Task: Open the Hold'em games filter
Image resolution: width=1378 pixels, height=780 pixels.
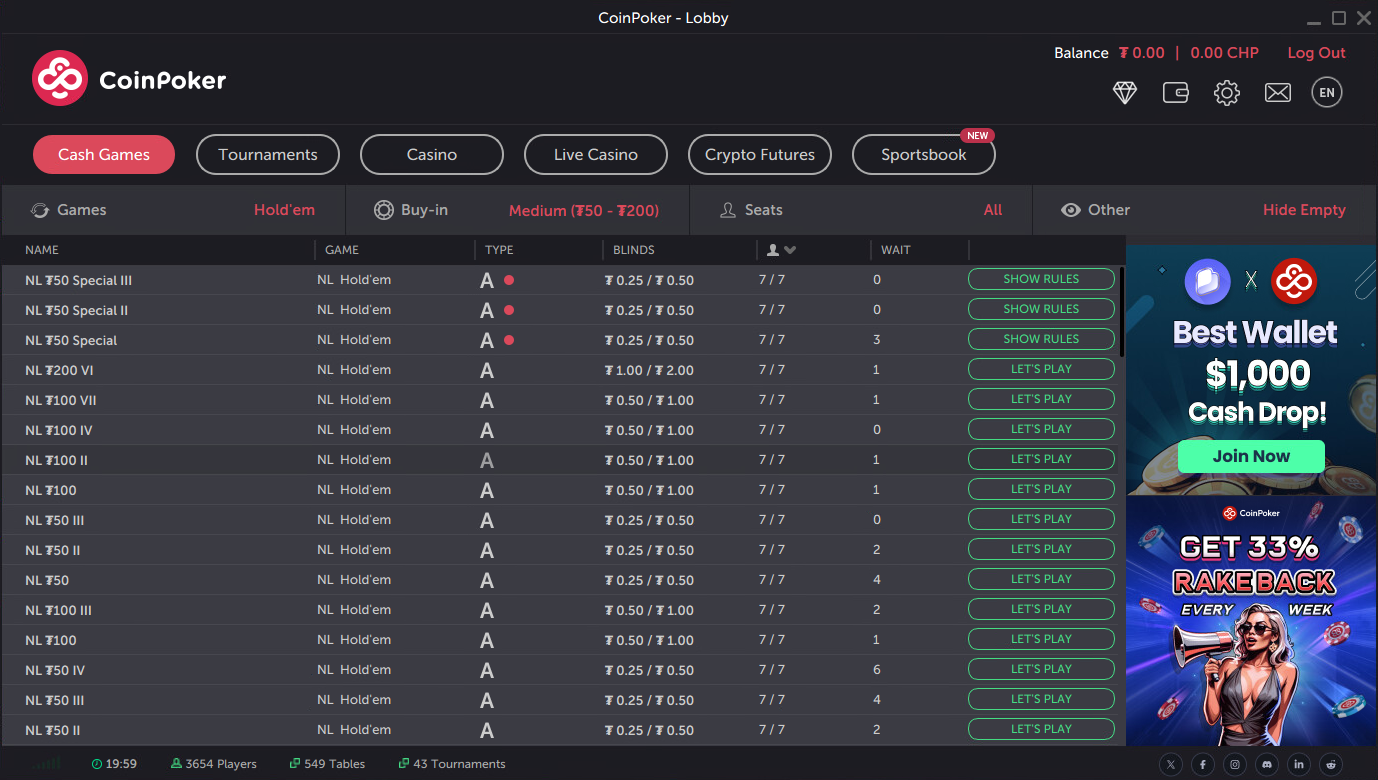Action: pos(284,210)
